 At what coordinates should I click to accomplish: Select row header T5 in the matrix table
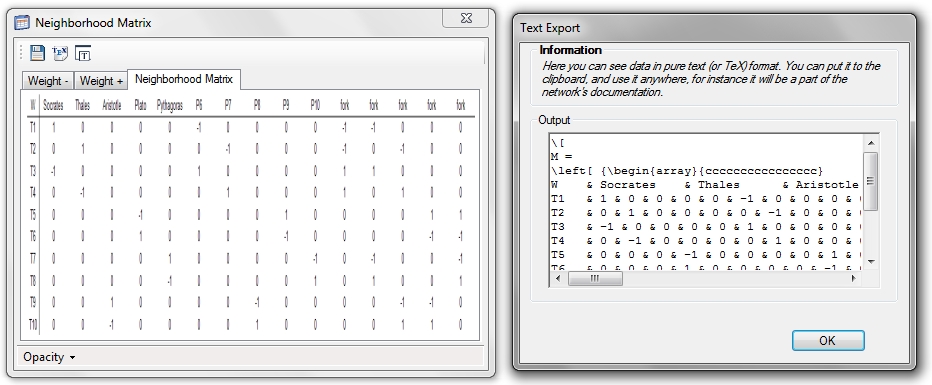[33, 214]
